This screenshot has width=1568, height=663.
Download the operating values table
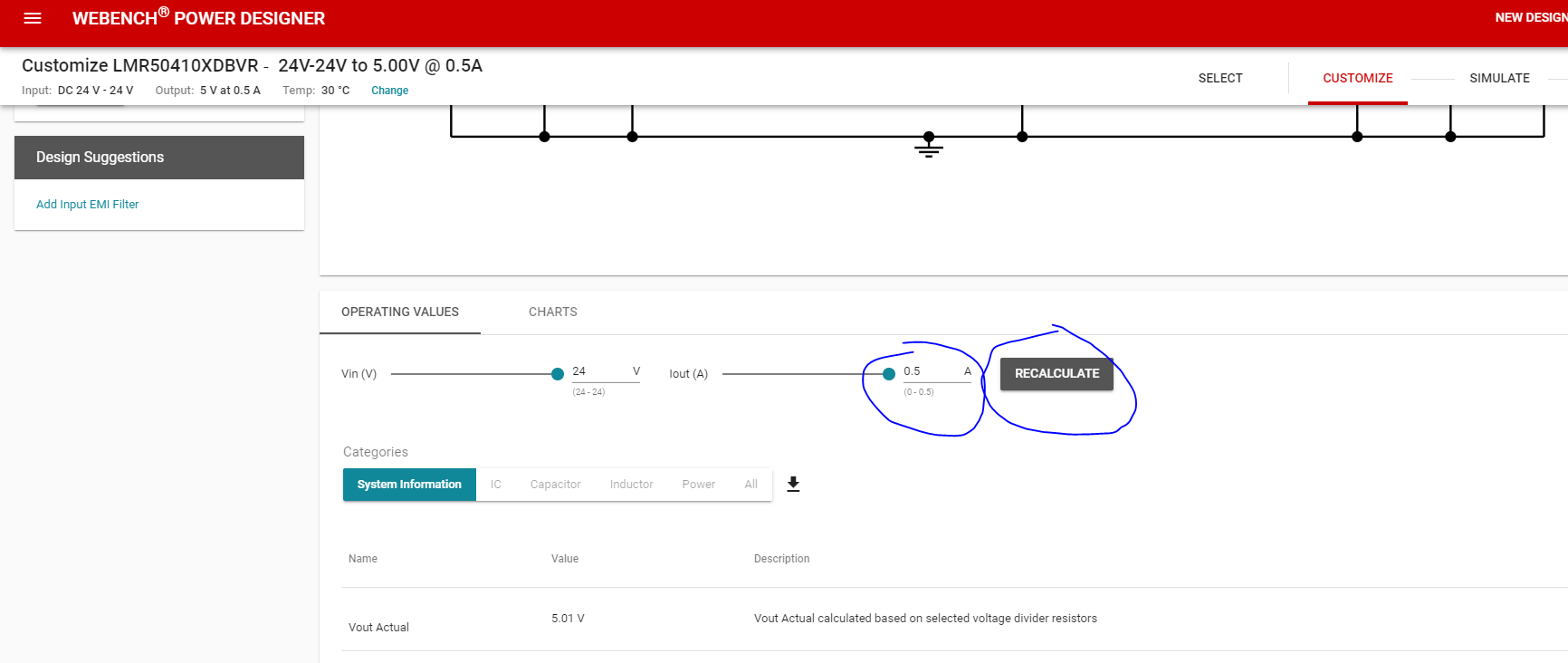point(793,485)
